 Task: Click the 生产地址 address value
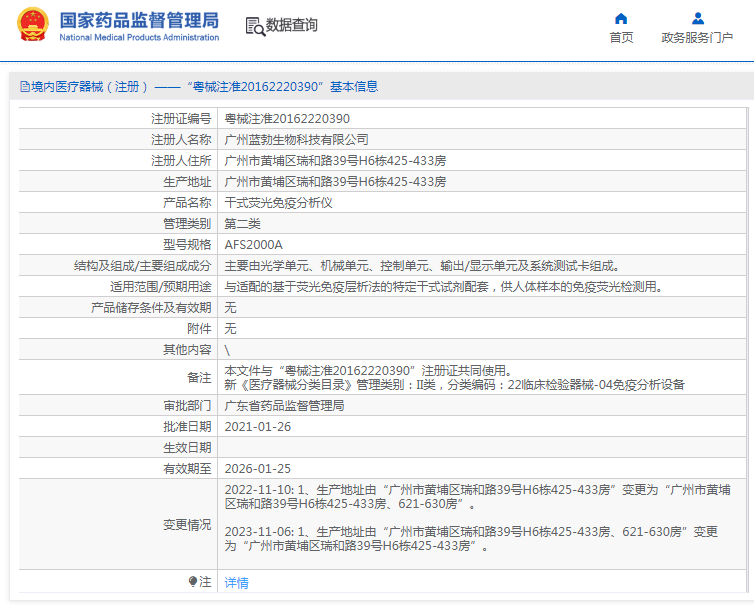(335, 182)
